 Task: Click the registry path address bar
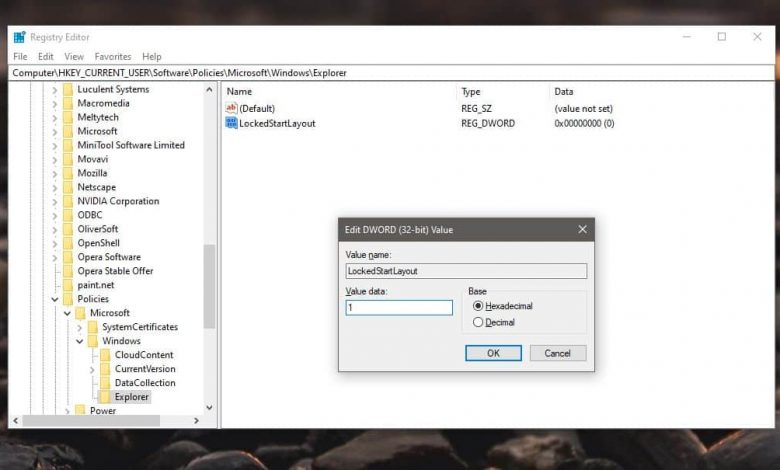pyautogui.click(x=391, y=73)
